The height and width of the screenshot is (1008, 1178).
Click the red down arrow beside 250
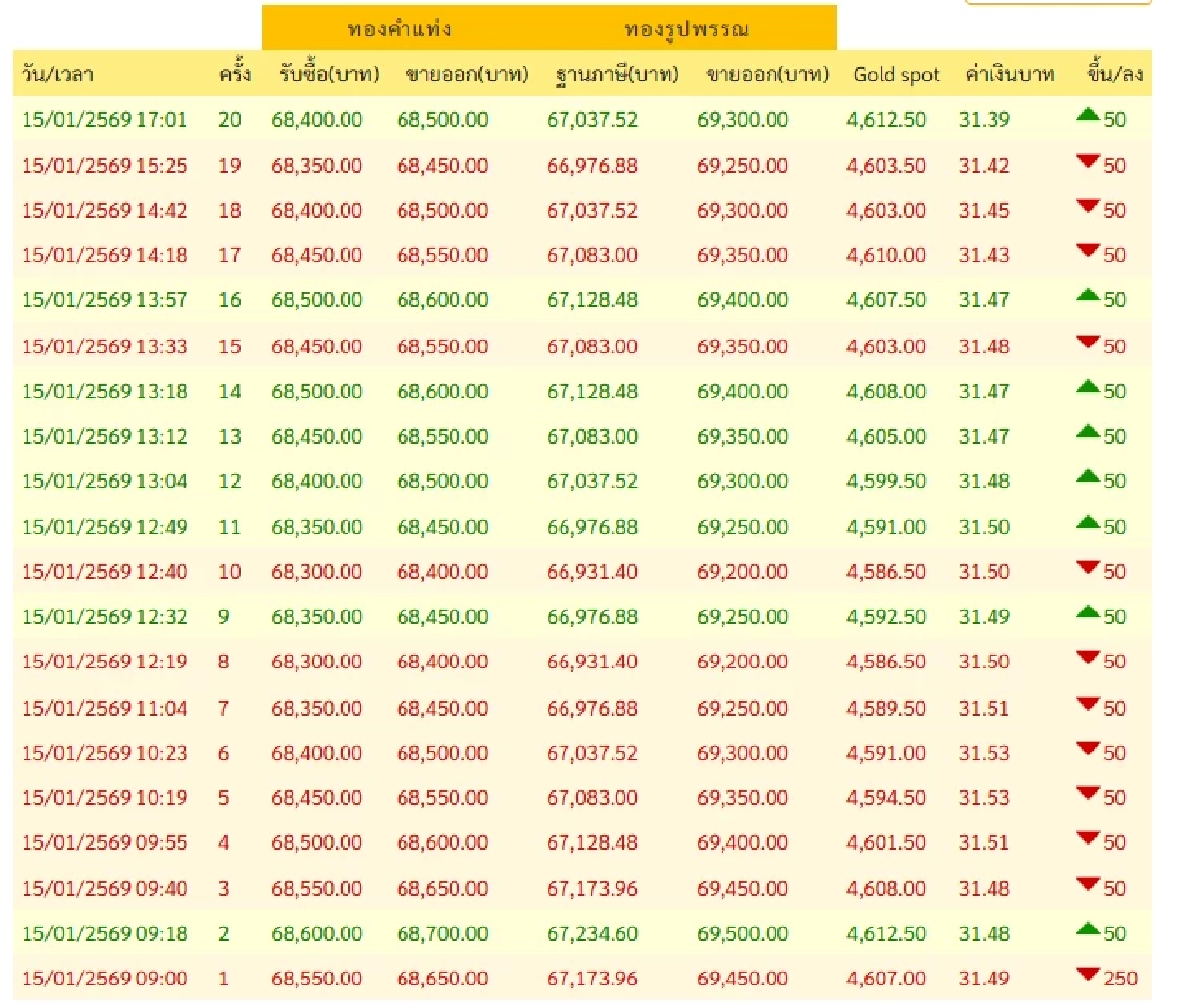[1088, 975]
